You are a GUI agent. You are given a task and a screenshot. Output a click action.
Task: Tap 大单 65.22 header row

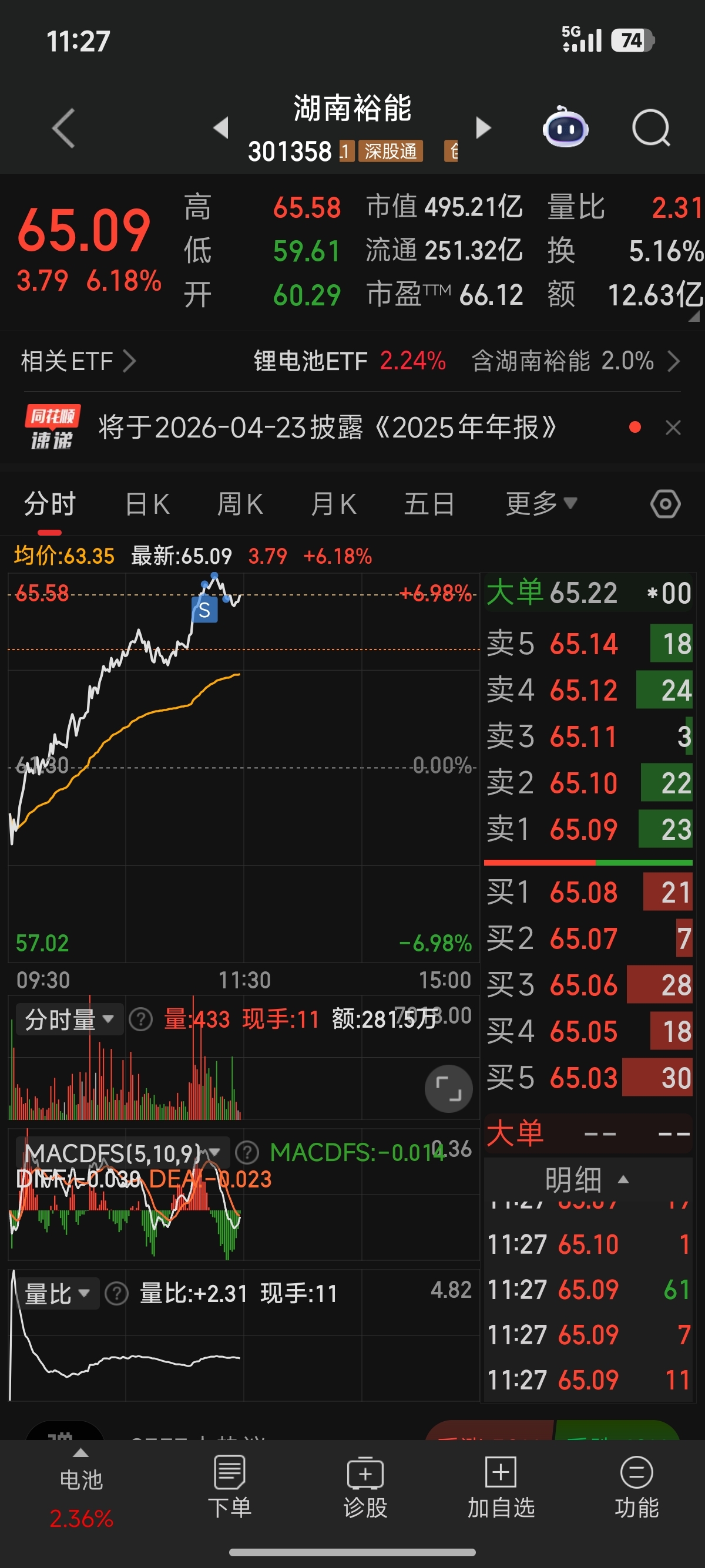(588, 593)
